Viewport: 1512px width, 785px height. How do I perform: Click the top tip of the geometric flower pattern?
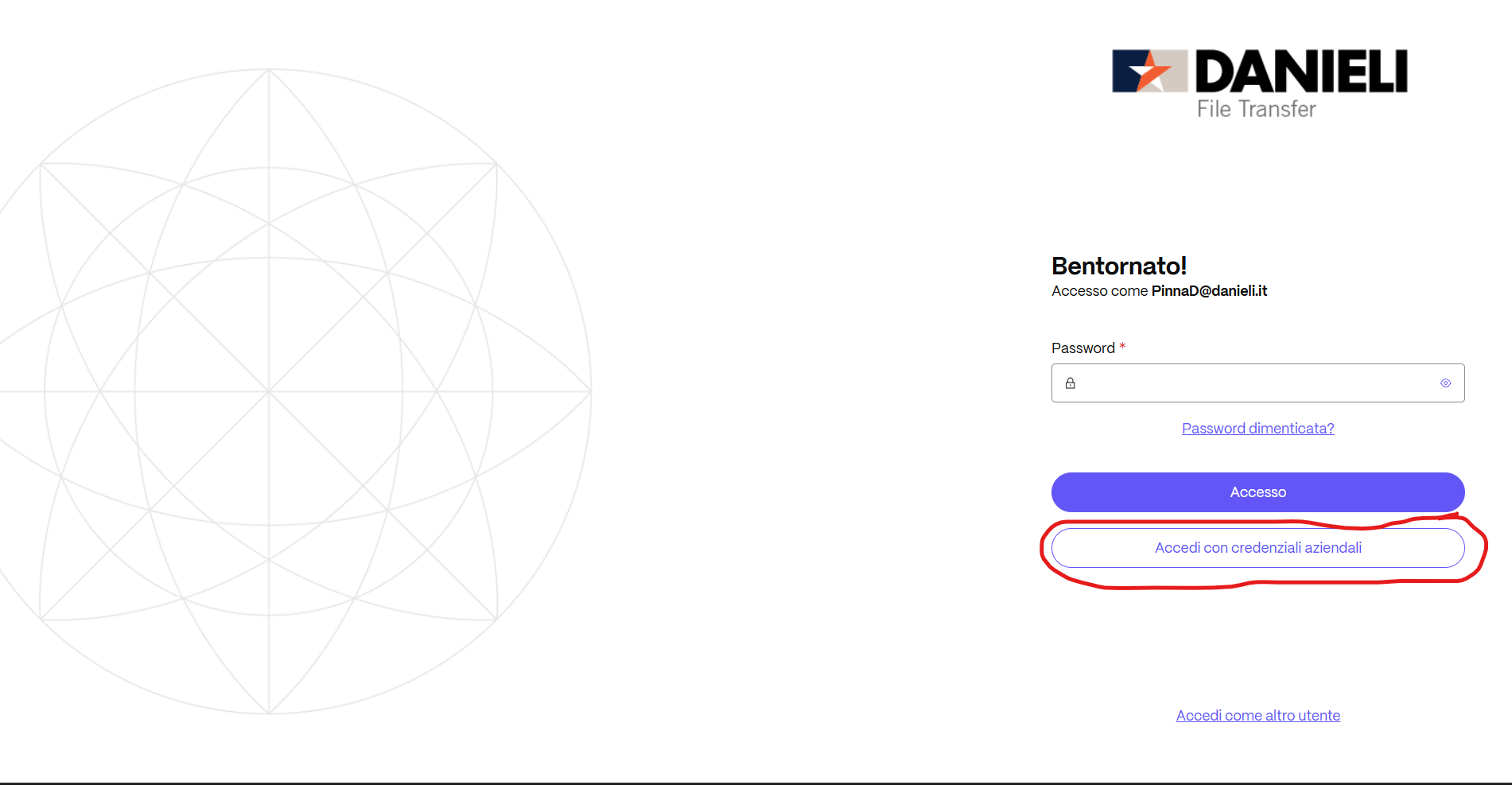269,70
